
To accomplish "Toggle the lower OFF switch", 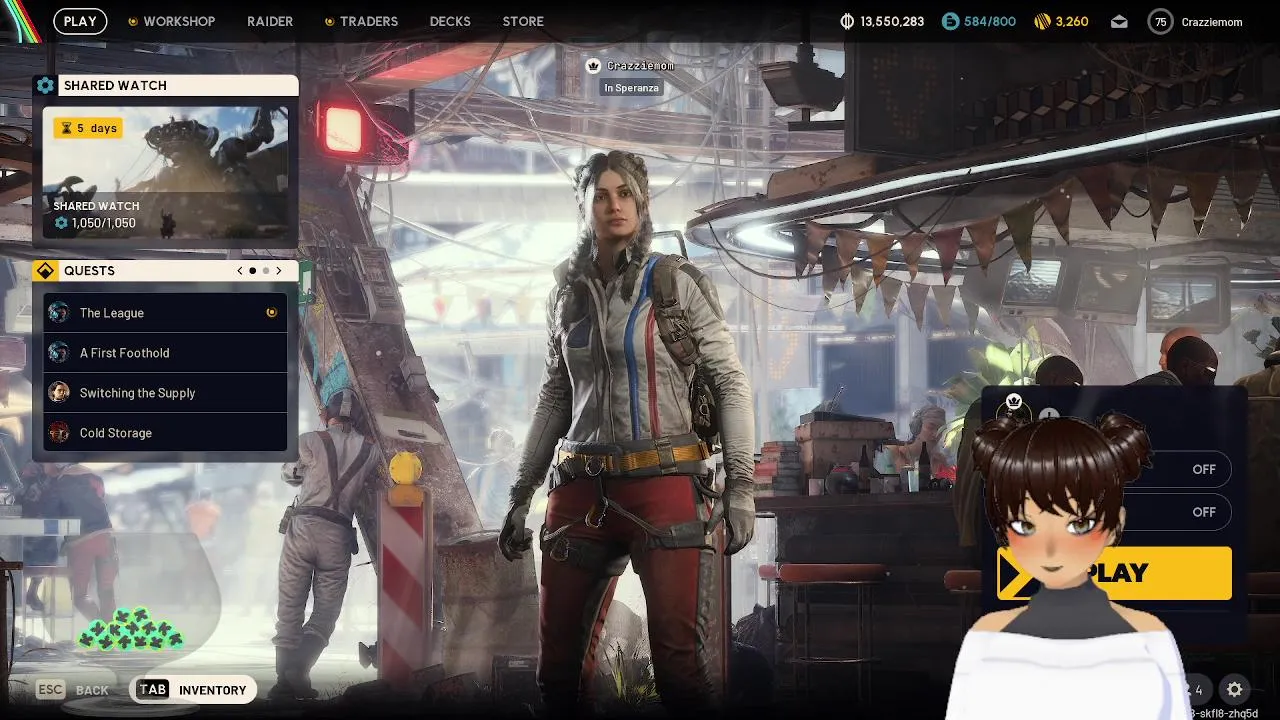I will [x=1204, y=512].
